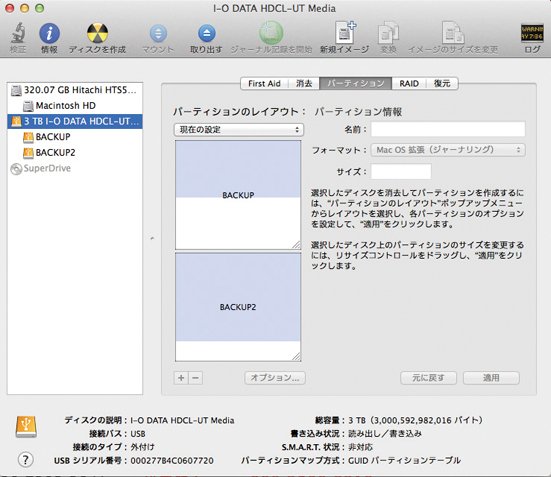Select the BACKUP volume in the sidebar
The width and height of the screenshot is (551, 477).
tap(75, 137)
